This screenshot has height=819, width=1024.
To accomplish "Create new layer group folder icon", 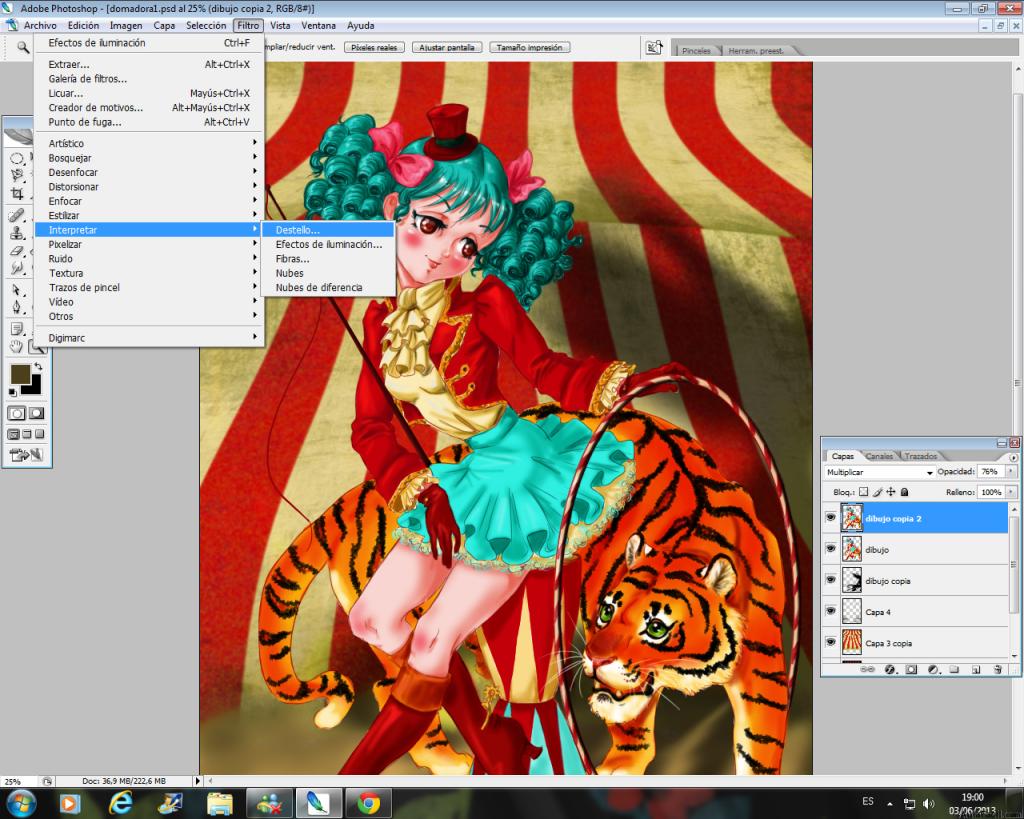I will tap(954, 669).
